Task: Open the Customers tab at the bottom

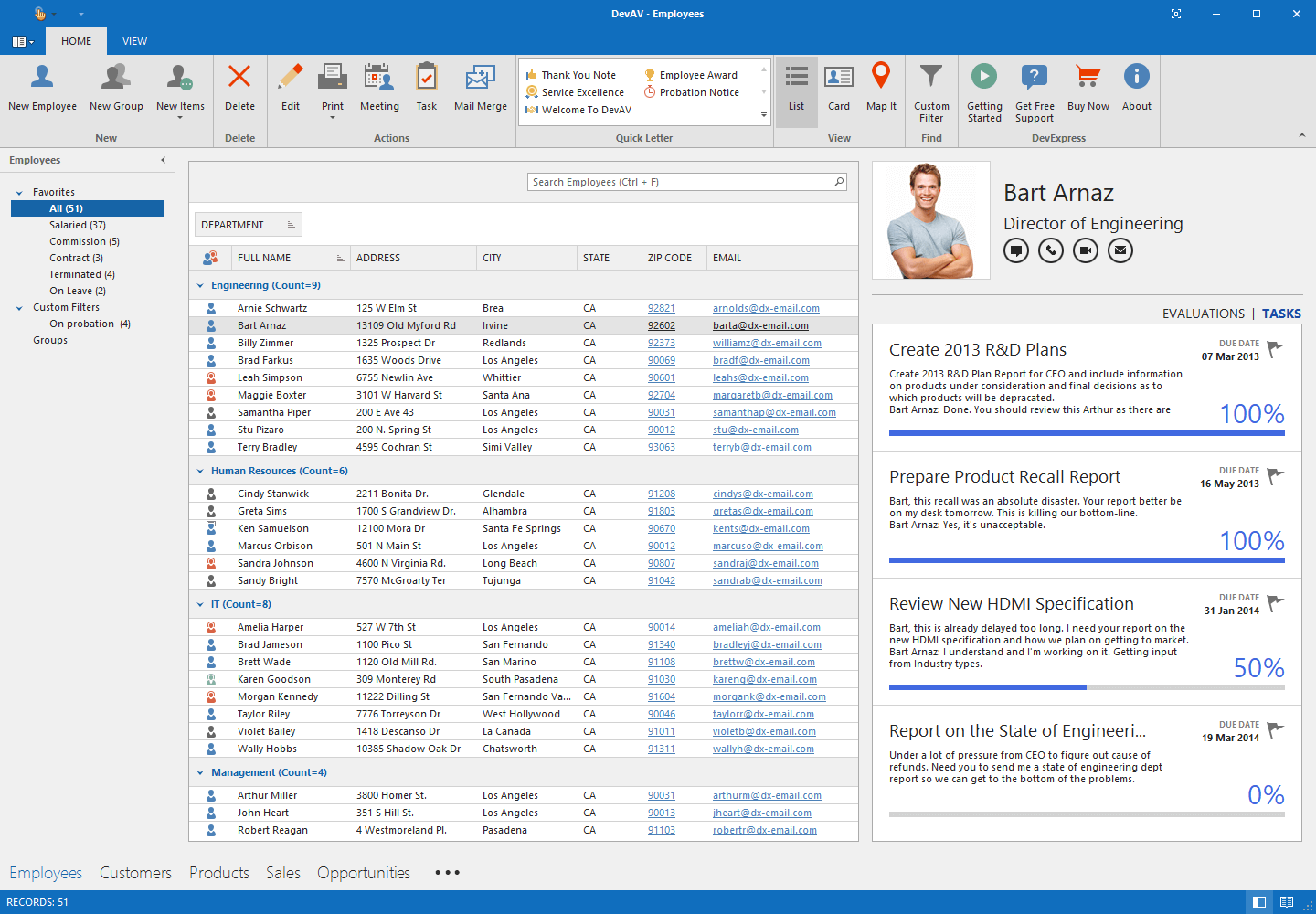Action: pyautogui.click(x=135, y=873)
